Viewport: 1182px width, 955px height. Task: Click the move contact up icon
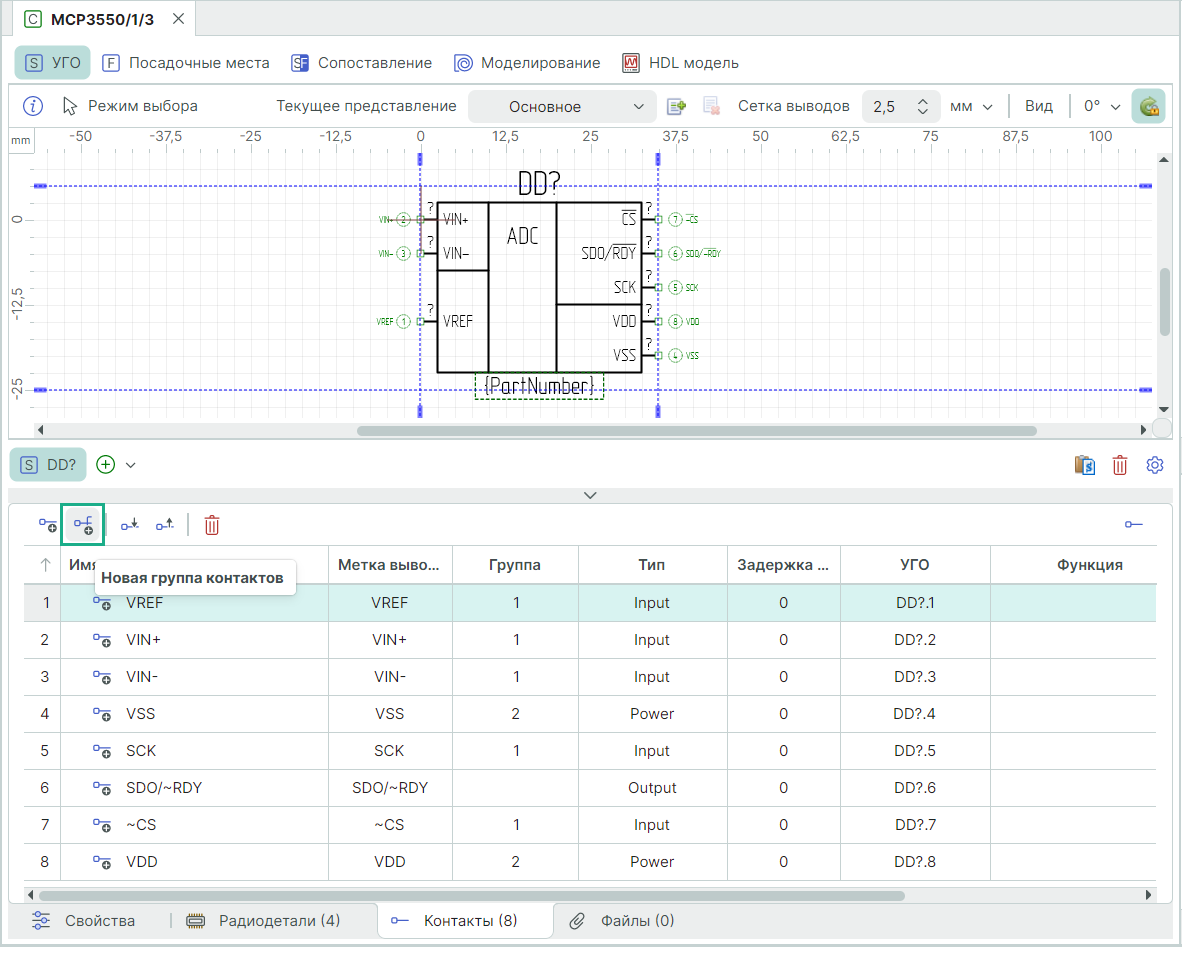164,524
